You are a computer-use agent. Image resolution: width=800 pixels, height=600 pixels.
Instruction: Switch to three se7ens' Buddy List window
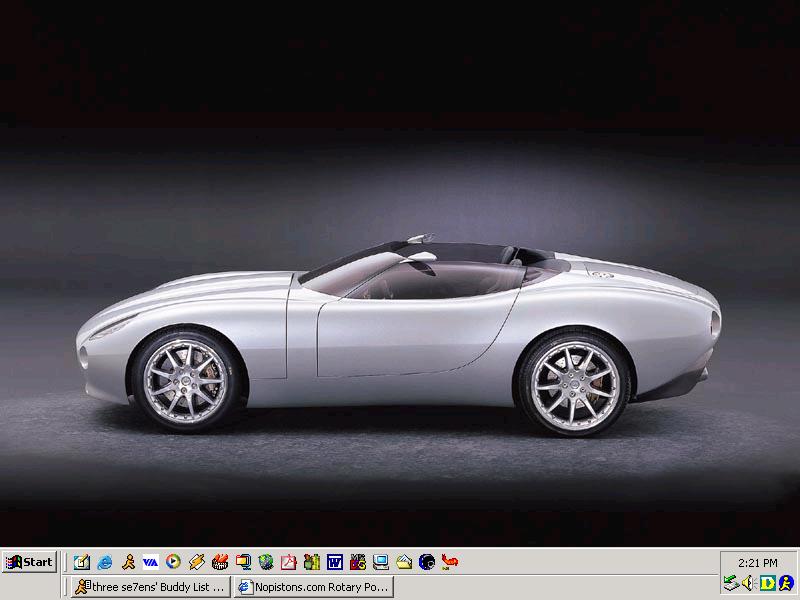[149, 587]
